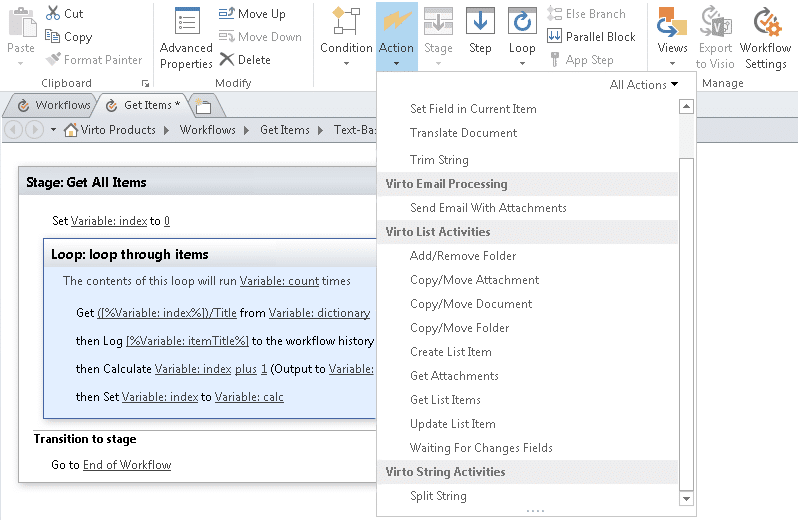
Task: Expand breadcrumb arrow after Workflows
Action: pyautogui.click(x=246, y=130)
